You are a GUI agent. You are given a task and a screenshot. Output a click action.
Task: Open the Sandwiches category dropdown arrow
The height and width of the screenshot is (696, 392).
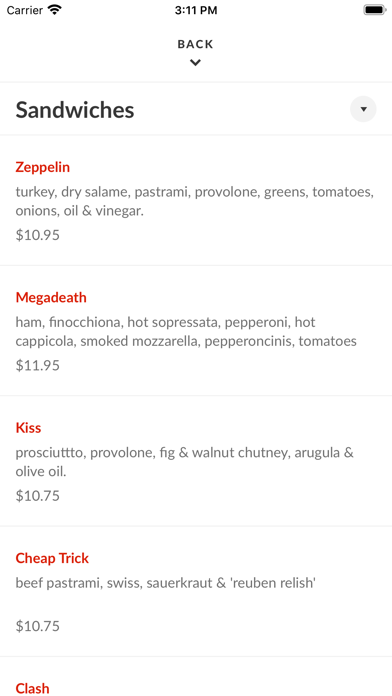point(363,109)
